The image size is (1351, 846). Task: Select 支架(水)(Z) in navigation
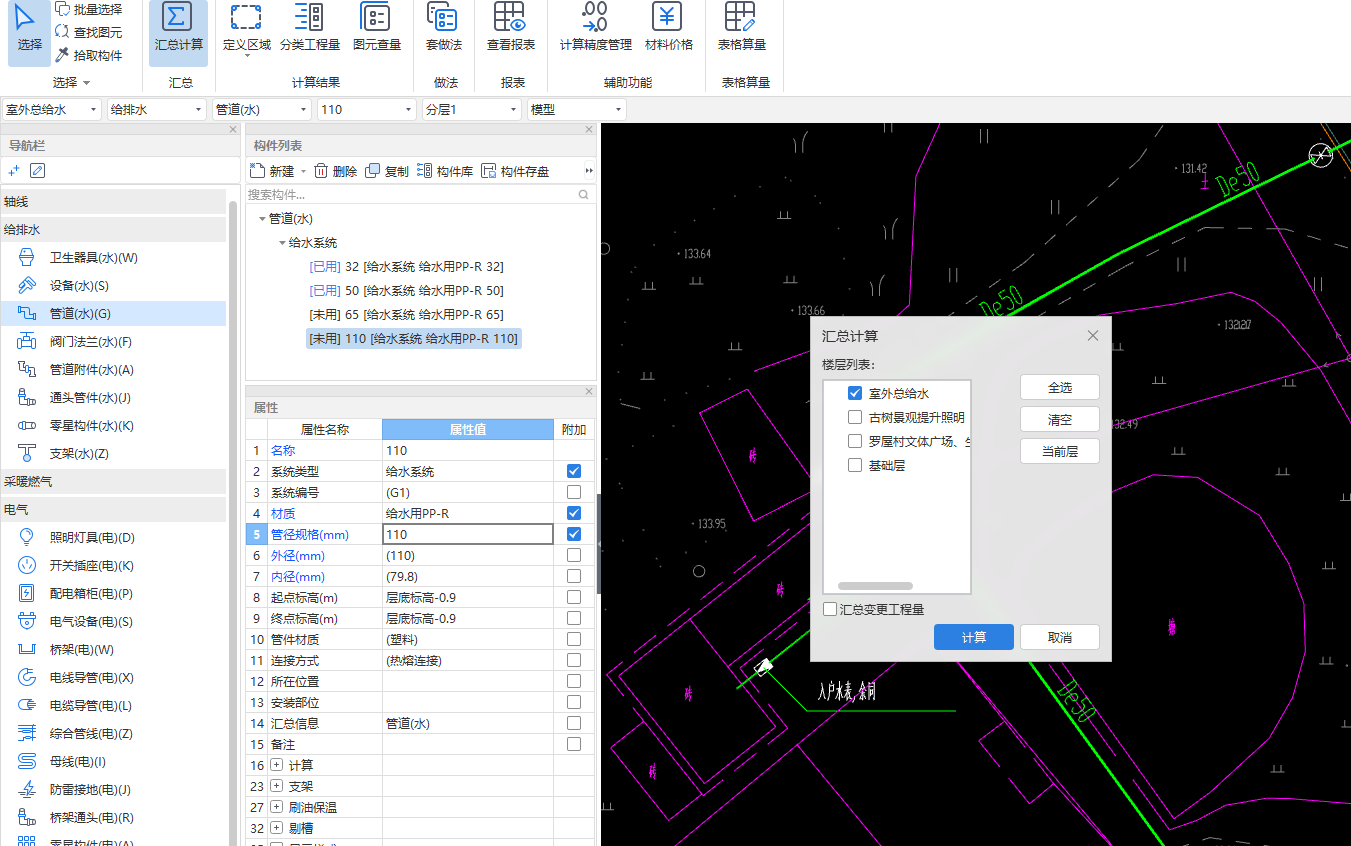pyautogui.click(x=113, y=454)
